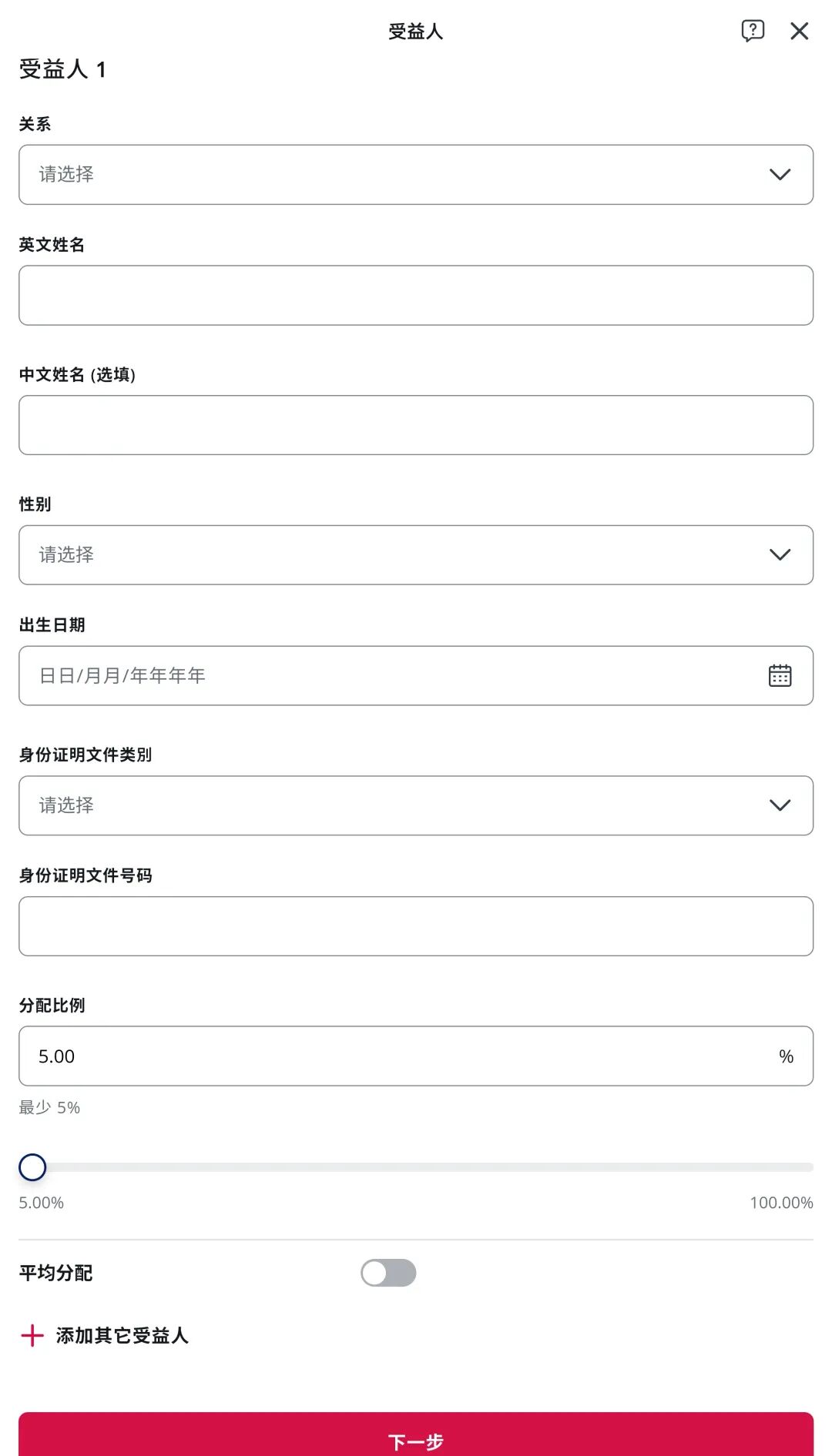Click 添加其它受益人 link
The height and width of the screenshot is (1456, 832).
[122, 1335]
